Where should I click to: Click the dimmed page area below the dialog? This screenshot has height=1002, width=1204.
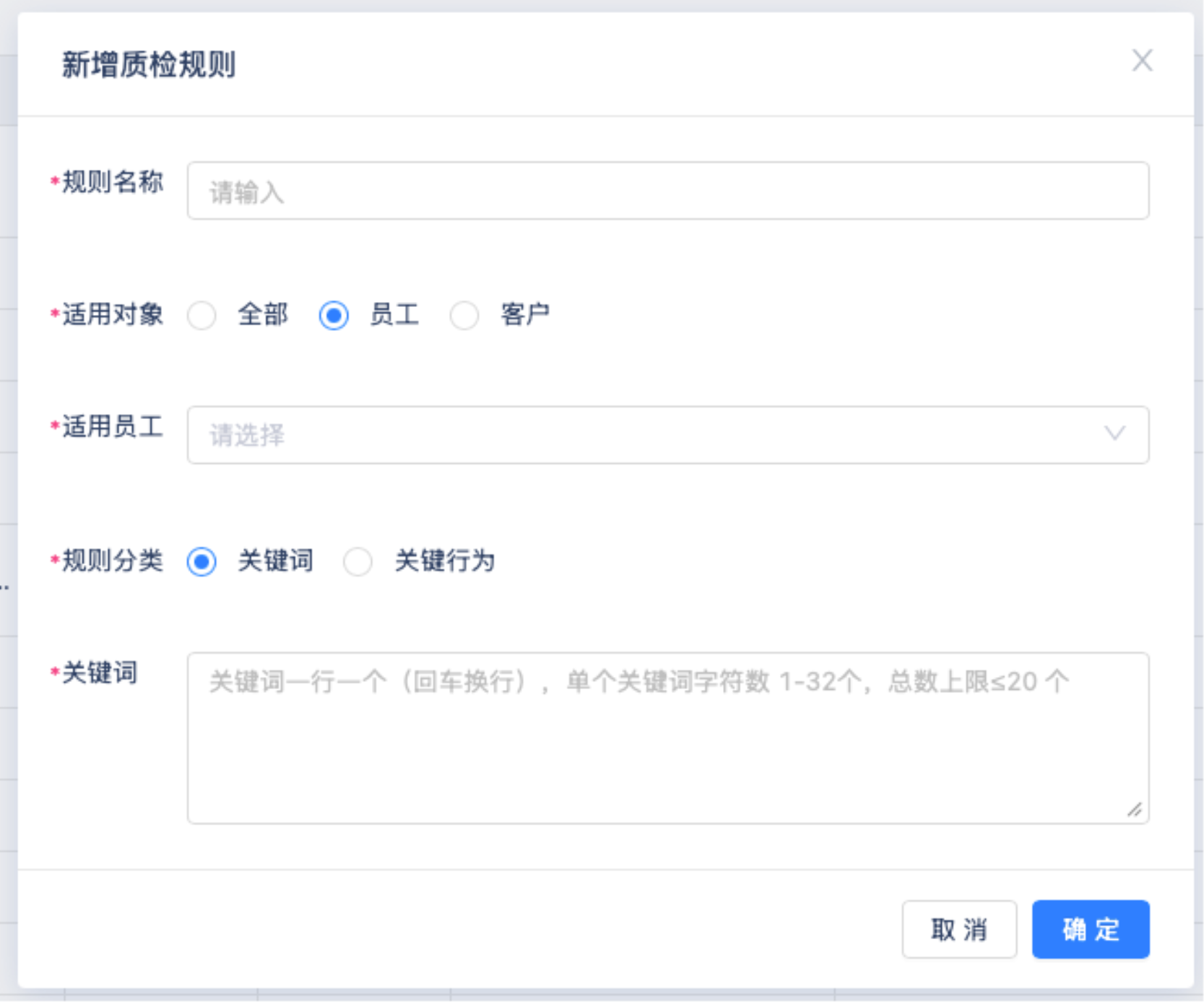[x=578, y=995]
